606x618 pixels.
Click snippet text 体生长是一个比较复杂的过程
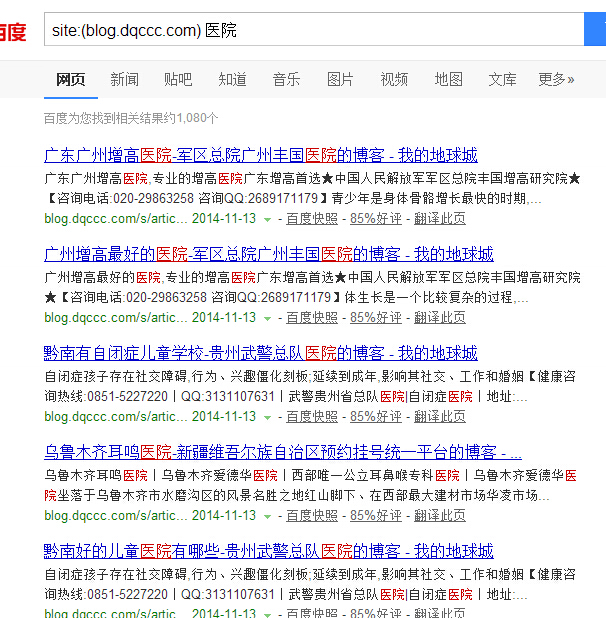click(429, 297)
